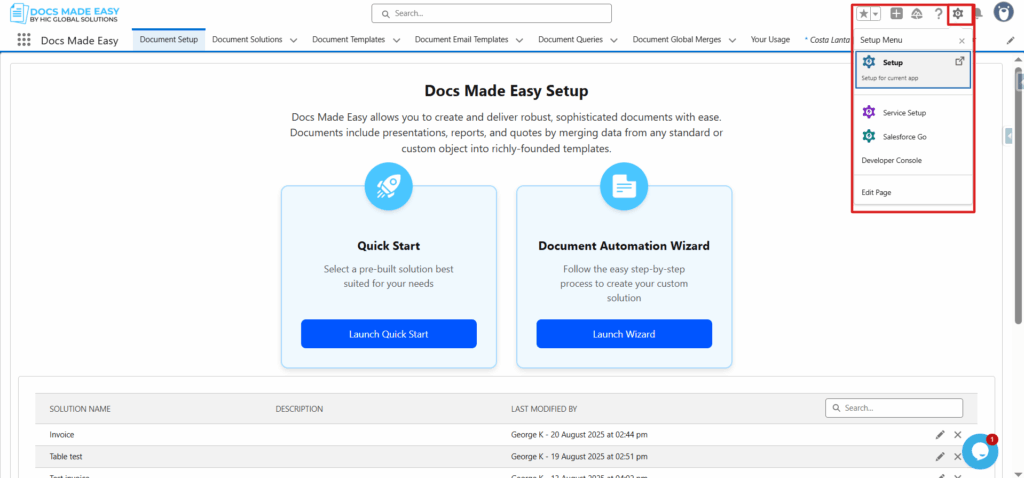Select the Invoice solution row name

tap(63, 434)
